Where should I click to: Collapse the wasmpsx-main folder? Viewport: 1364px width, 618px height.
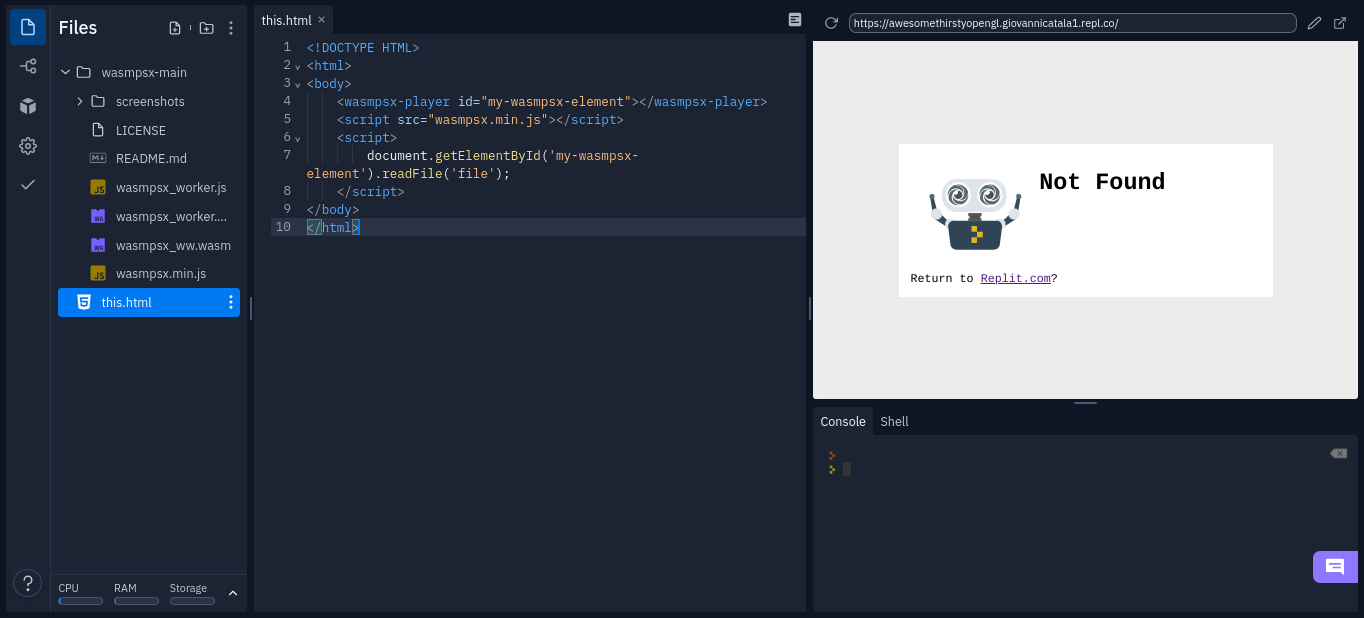click(65, 72)
